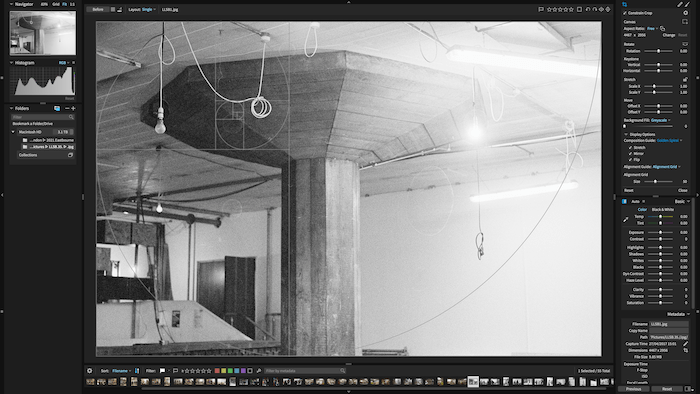This screenshot has height=394, width=700.
Task: Uncheck the Mirror guide option
Action: tap(630, 153)
